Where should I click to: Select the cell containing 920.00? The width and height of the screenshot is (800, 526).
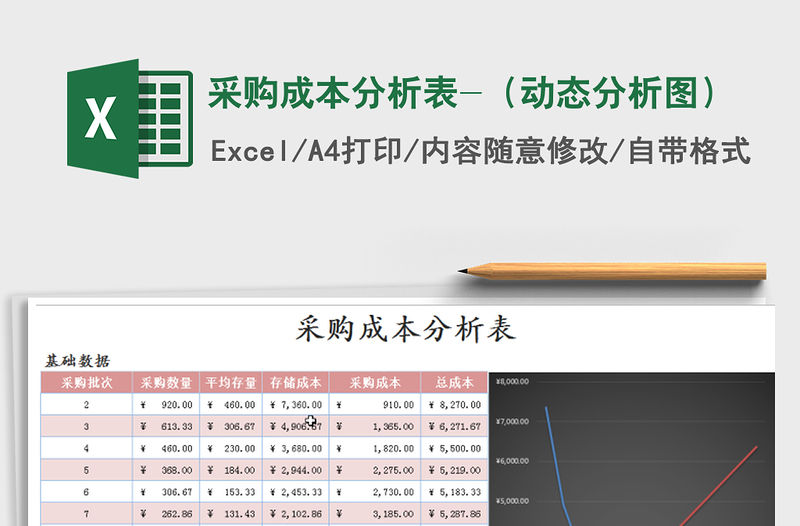point(166,405)
